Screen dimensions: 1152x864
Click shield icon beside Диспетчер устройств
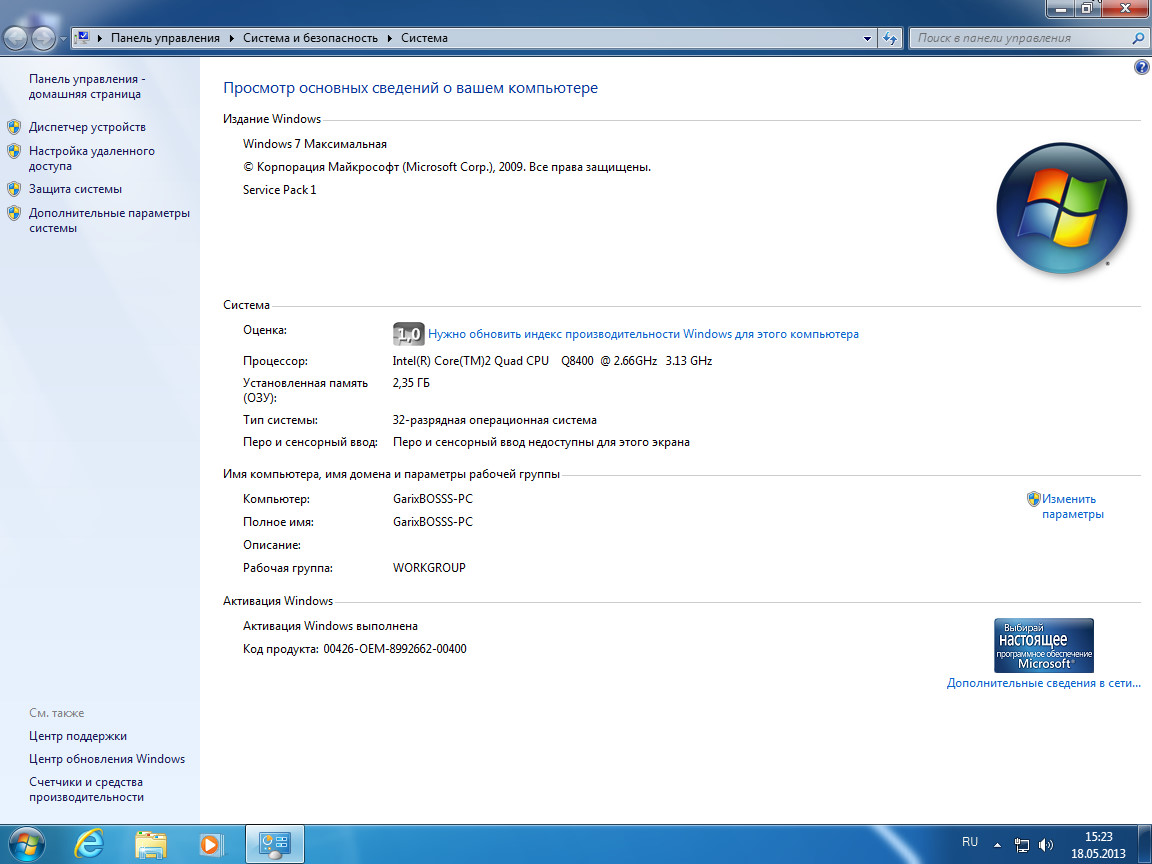[14, 127]
